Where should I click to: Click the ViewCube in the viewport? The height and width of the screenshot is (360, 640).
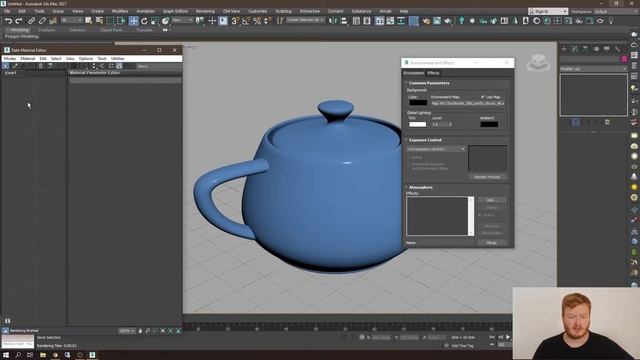538,62
